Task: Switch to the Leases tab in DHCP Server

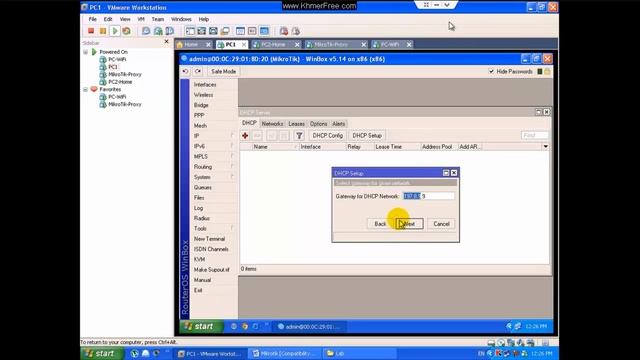Action: tap(296, 124)
